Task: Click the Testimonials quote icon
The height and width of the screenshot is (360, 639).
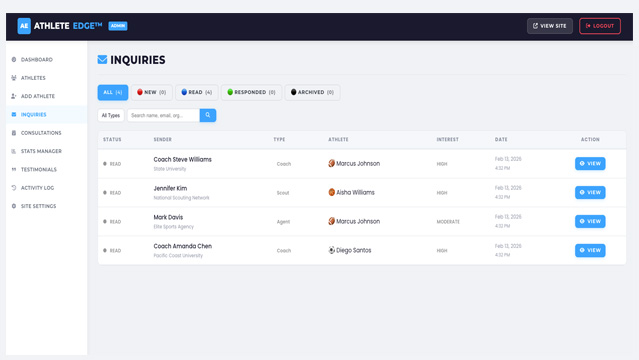Action: coord(14,170)
